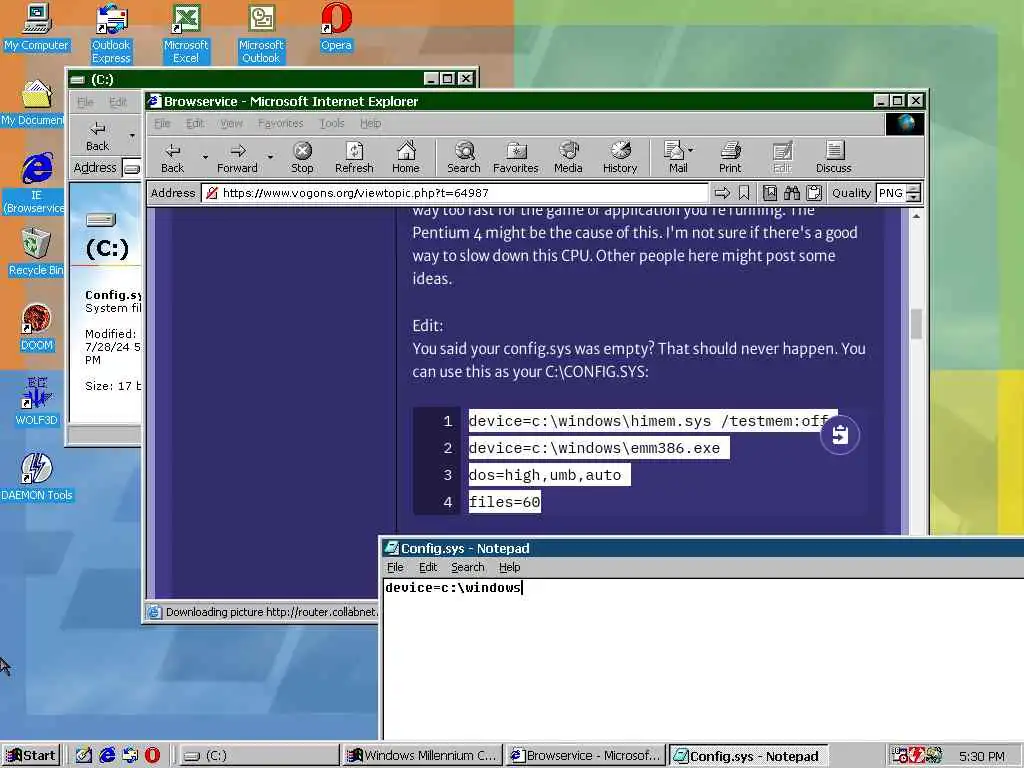
Task: Click the 5:30 PM clock
Action: click(981, 756)
